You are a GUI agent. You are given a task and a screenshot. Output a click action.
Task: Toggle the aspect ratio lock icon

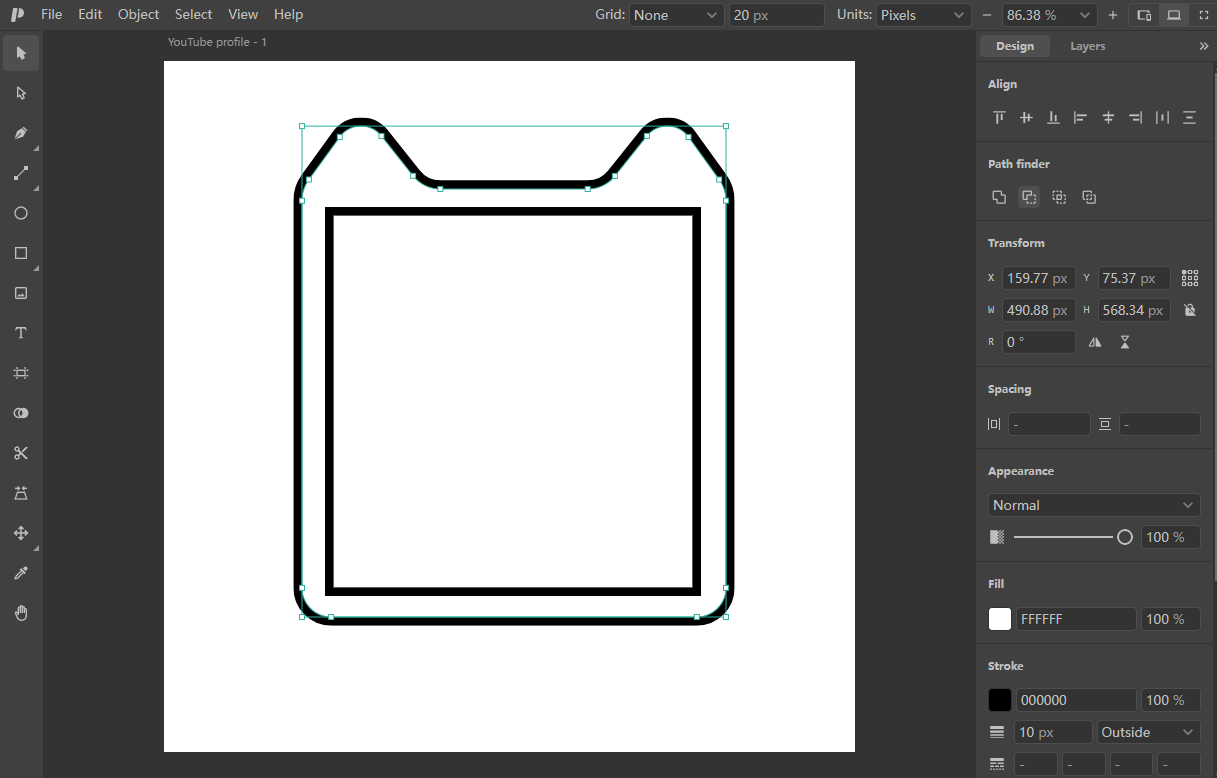1190,310
